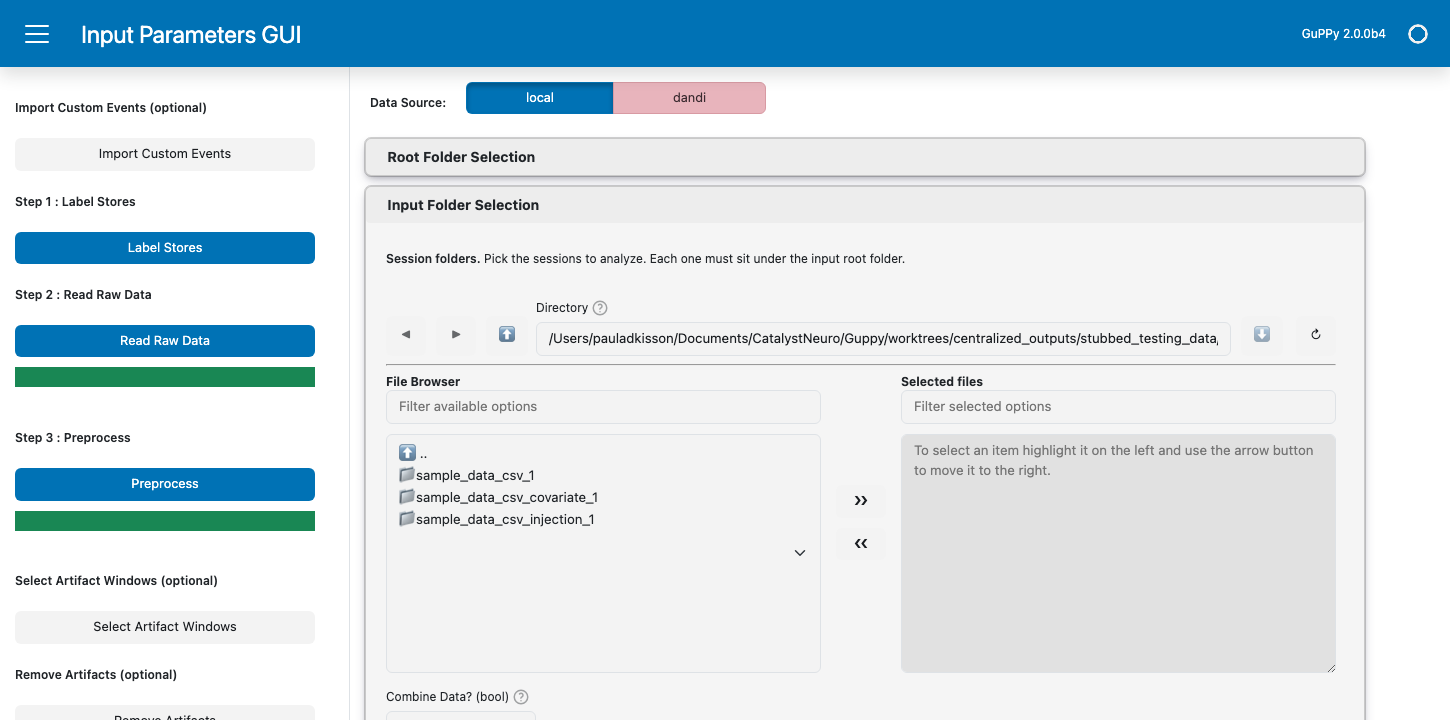Focus the Filter available options field
The height and width of the screenshot is (720, 1450).
coord(603,407)
